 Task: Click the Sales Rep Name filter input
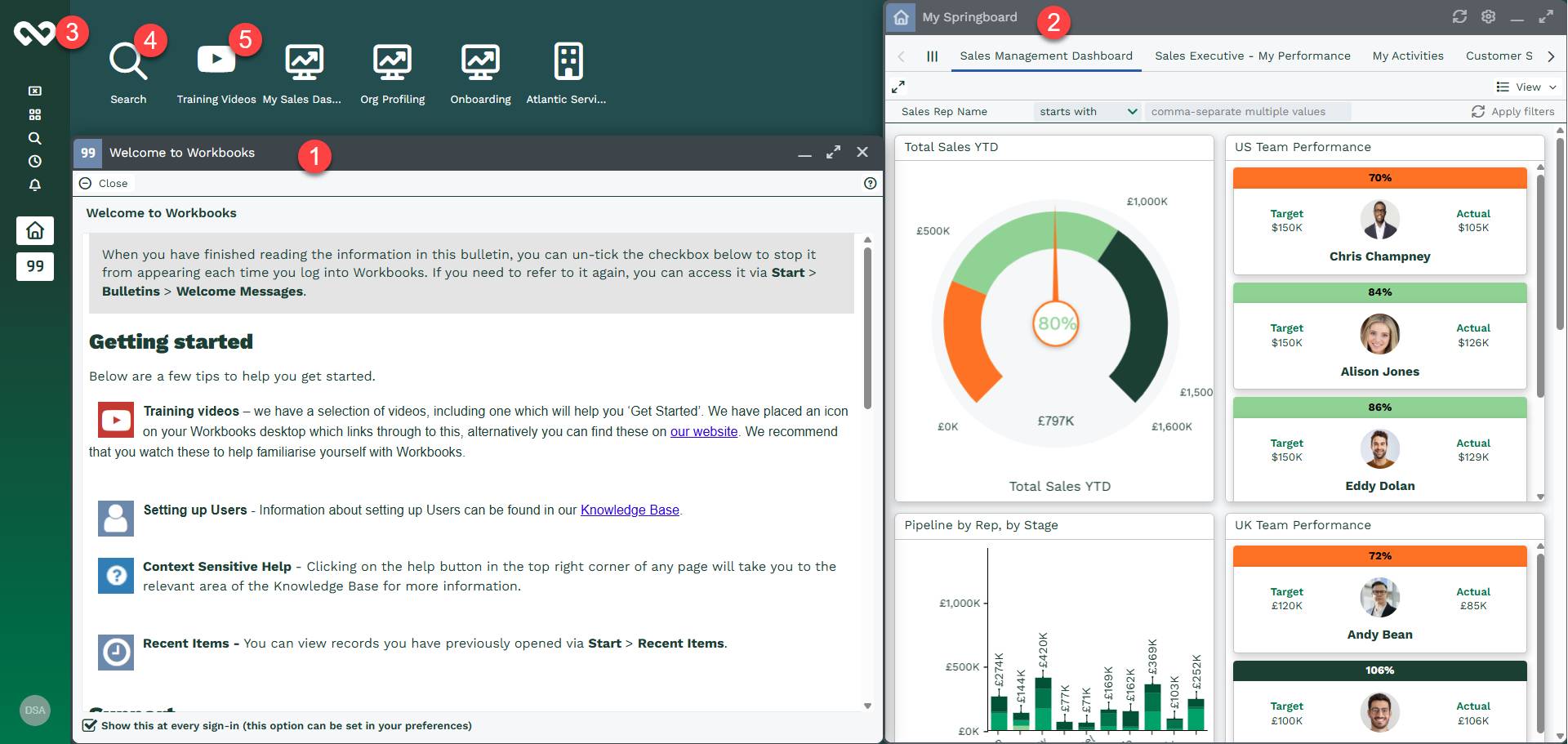pyautogui.click(x=1247, y=112)
